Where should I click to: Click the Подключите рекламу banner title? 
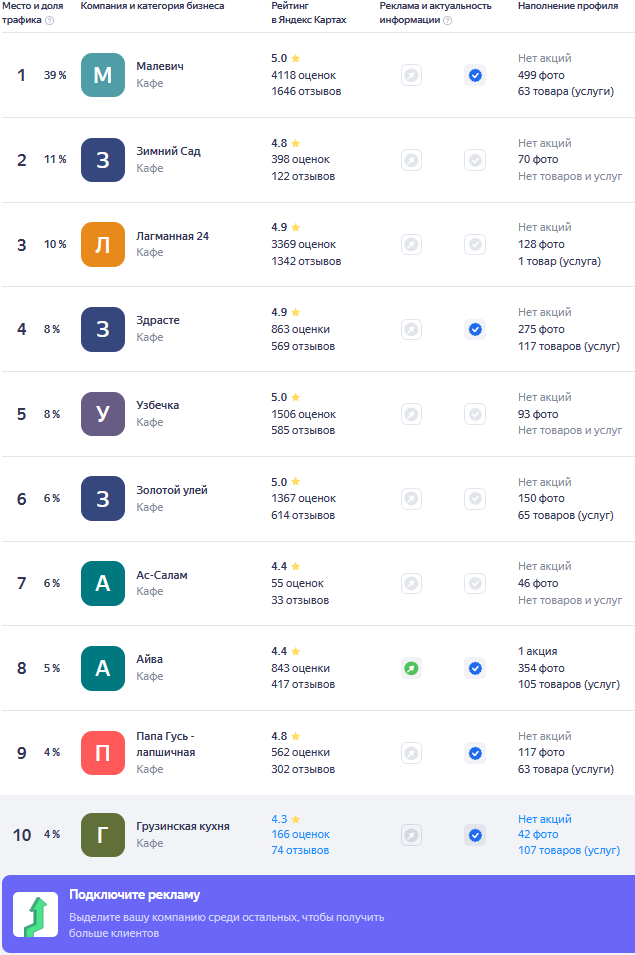click(134, 895)
